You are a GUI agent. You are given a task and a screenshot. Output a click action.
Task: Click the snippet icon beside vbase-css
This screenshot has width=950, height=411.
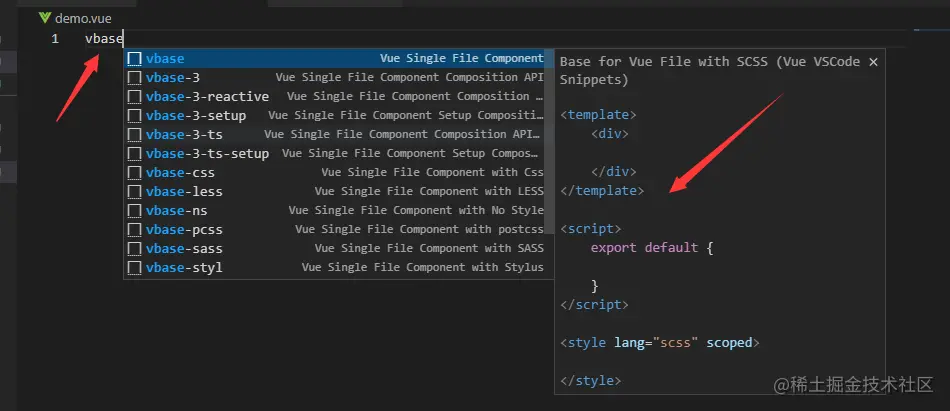pyautogui.click(x=135, y=173)
